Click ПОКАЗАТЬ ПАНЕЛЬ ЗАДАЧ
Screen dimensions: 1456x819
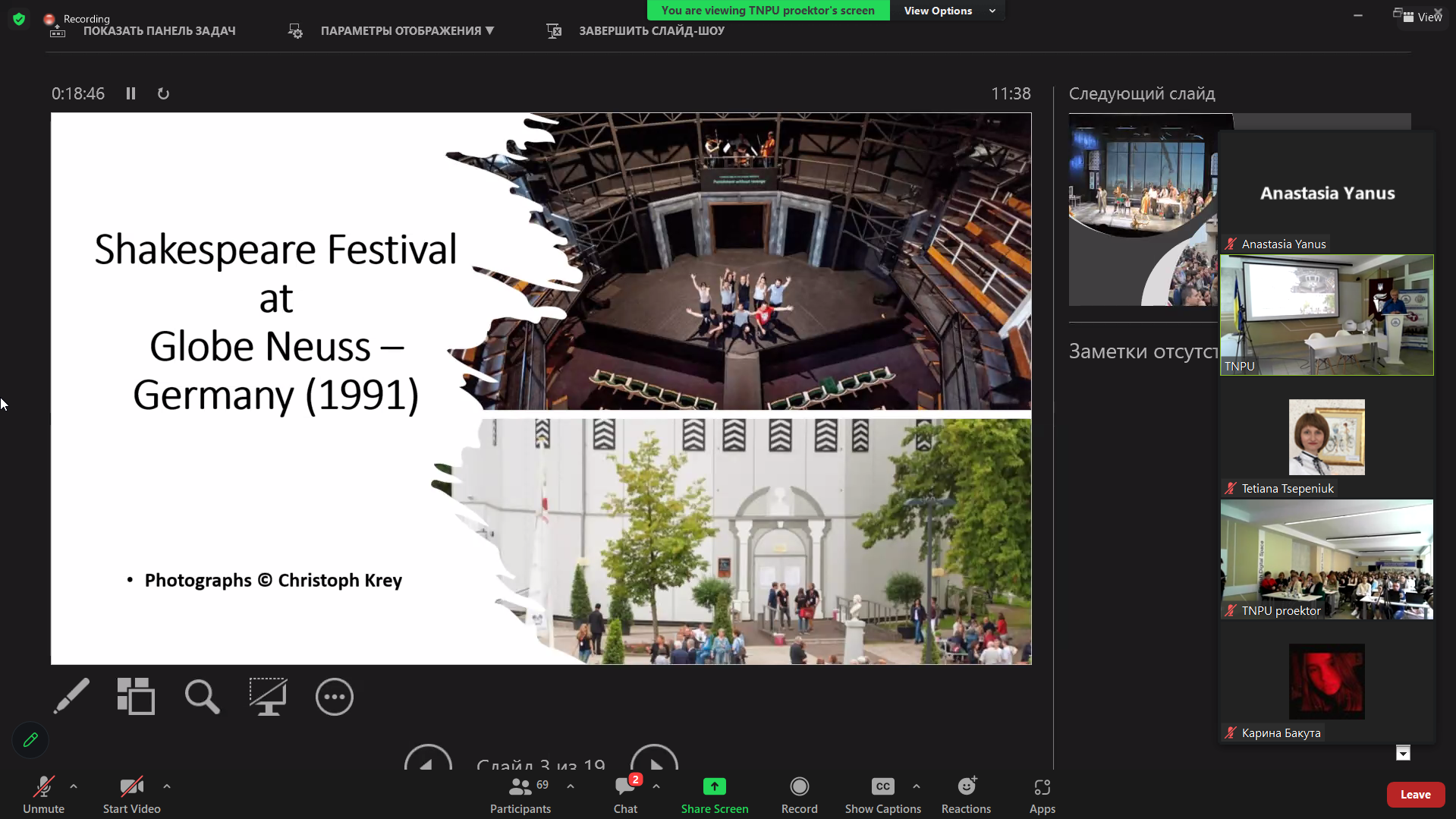tap(159, 31)
